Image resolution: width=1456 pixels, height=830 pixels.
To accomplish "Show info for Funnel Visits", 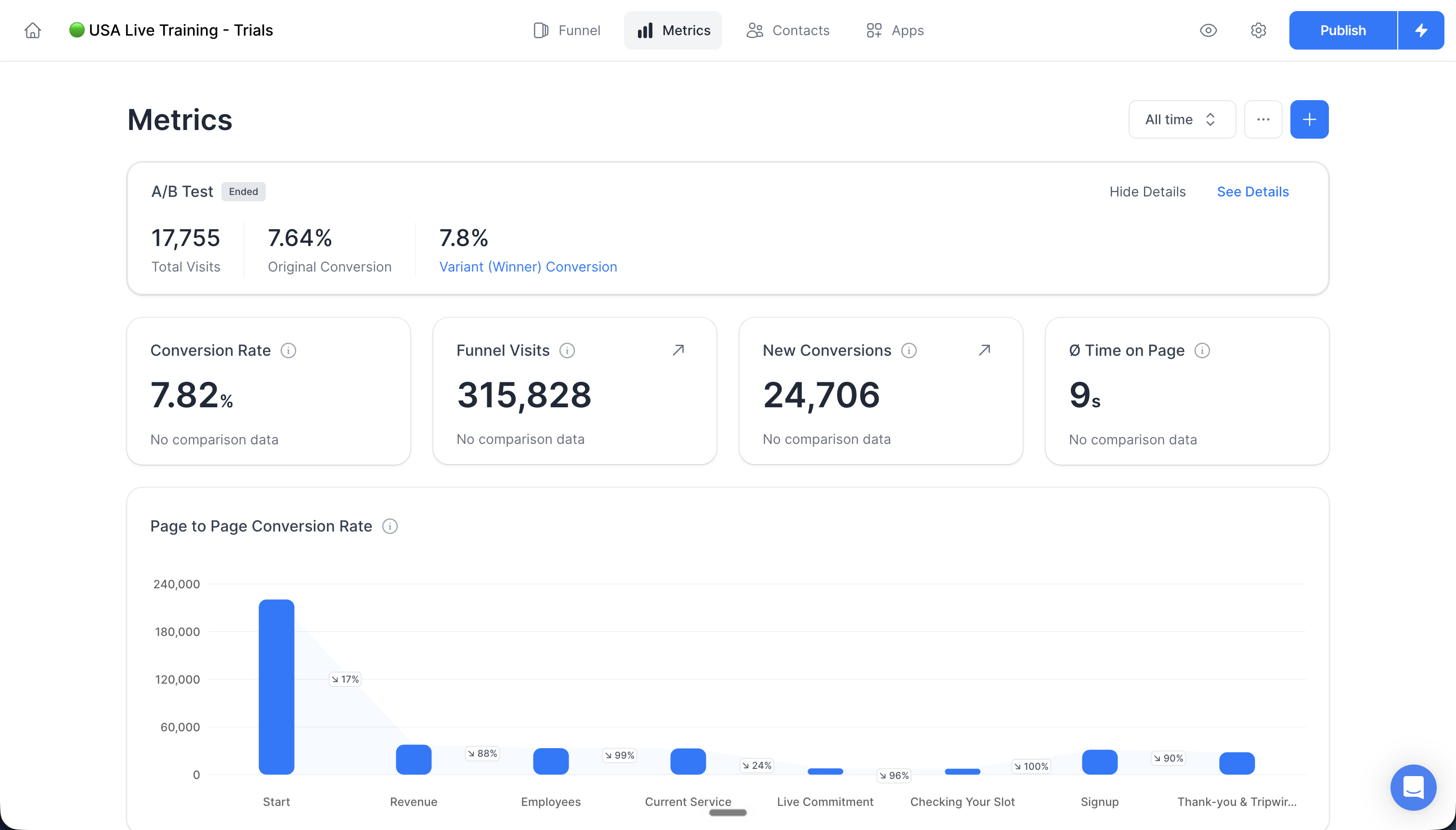I will pyautogui.click(x=567, y=350).
